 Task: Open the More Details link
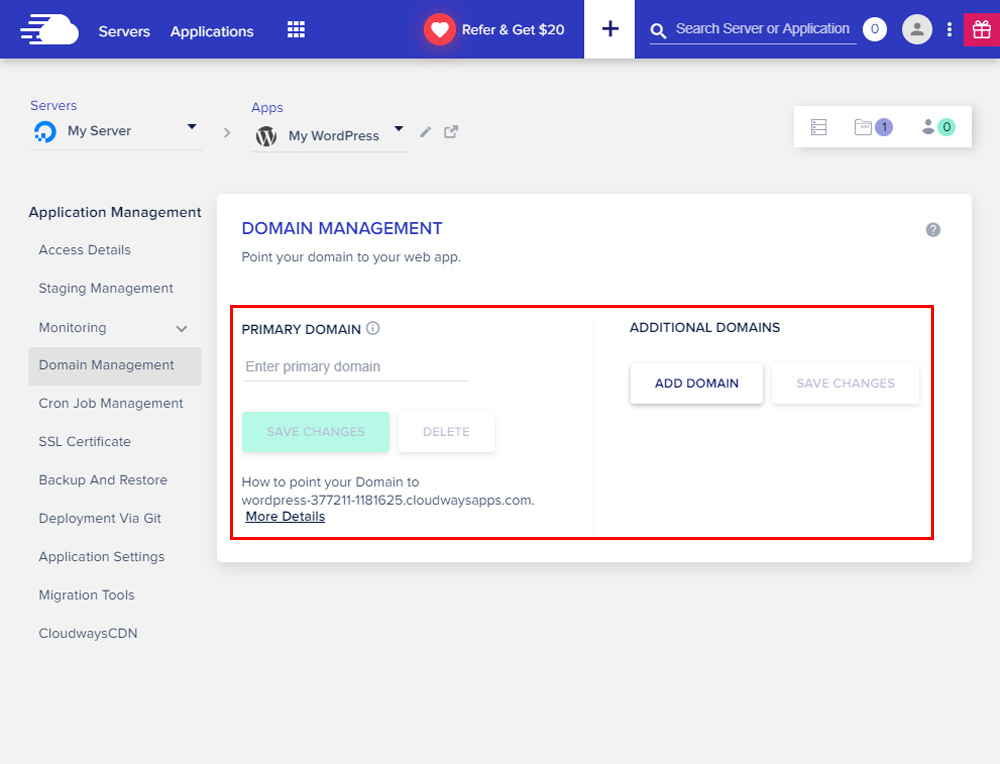[285, 517]
